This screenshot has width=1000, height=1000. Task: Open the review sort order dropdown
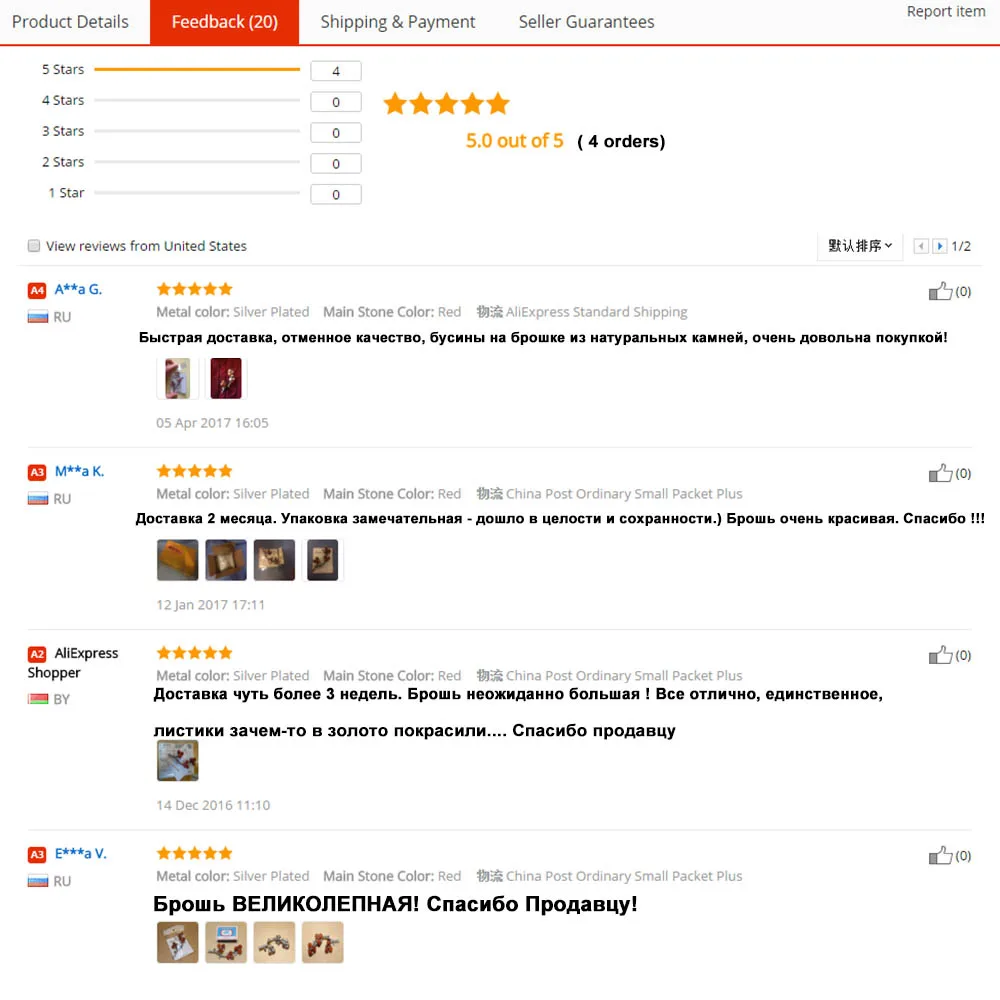[x=860, y=246]
